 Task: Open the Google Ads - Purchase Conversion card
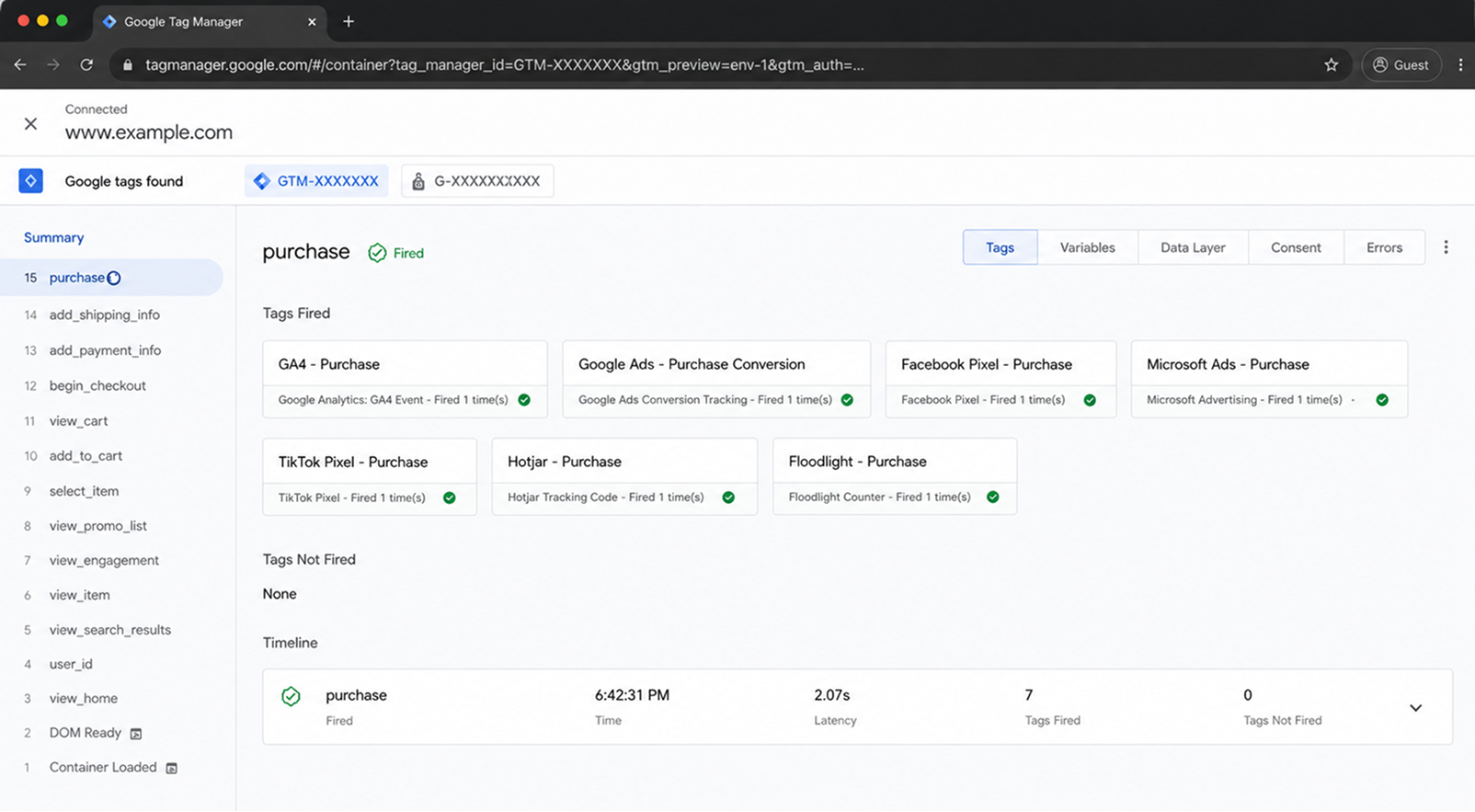coord(716,379)
